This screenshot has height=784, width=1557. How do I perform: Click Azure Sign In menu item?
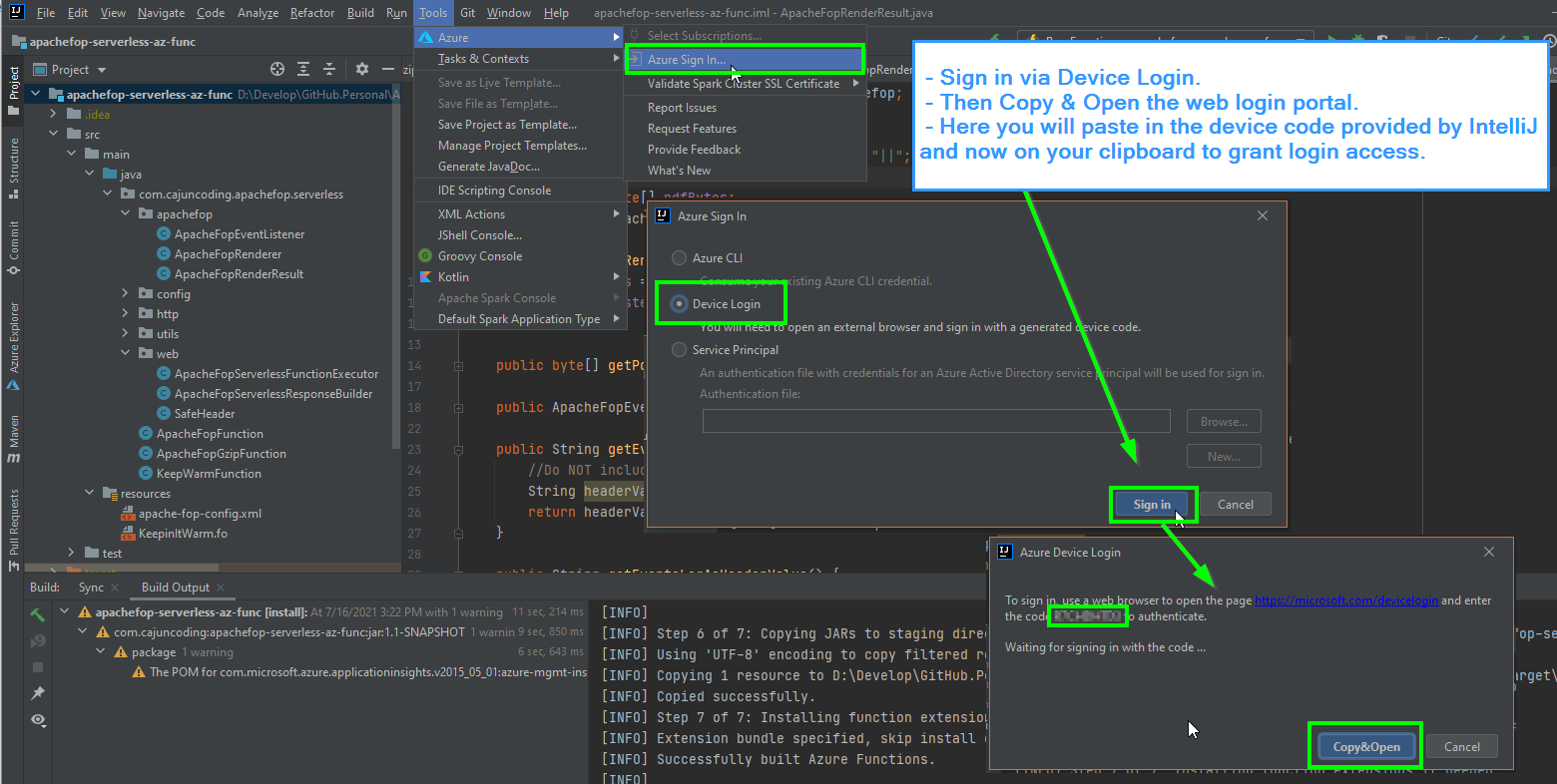744,60
